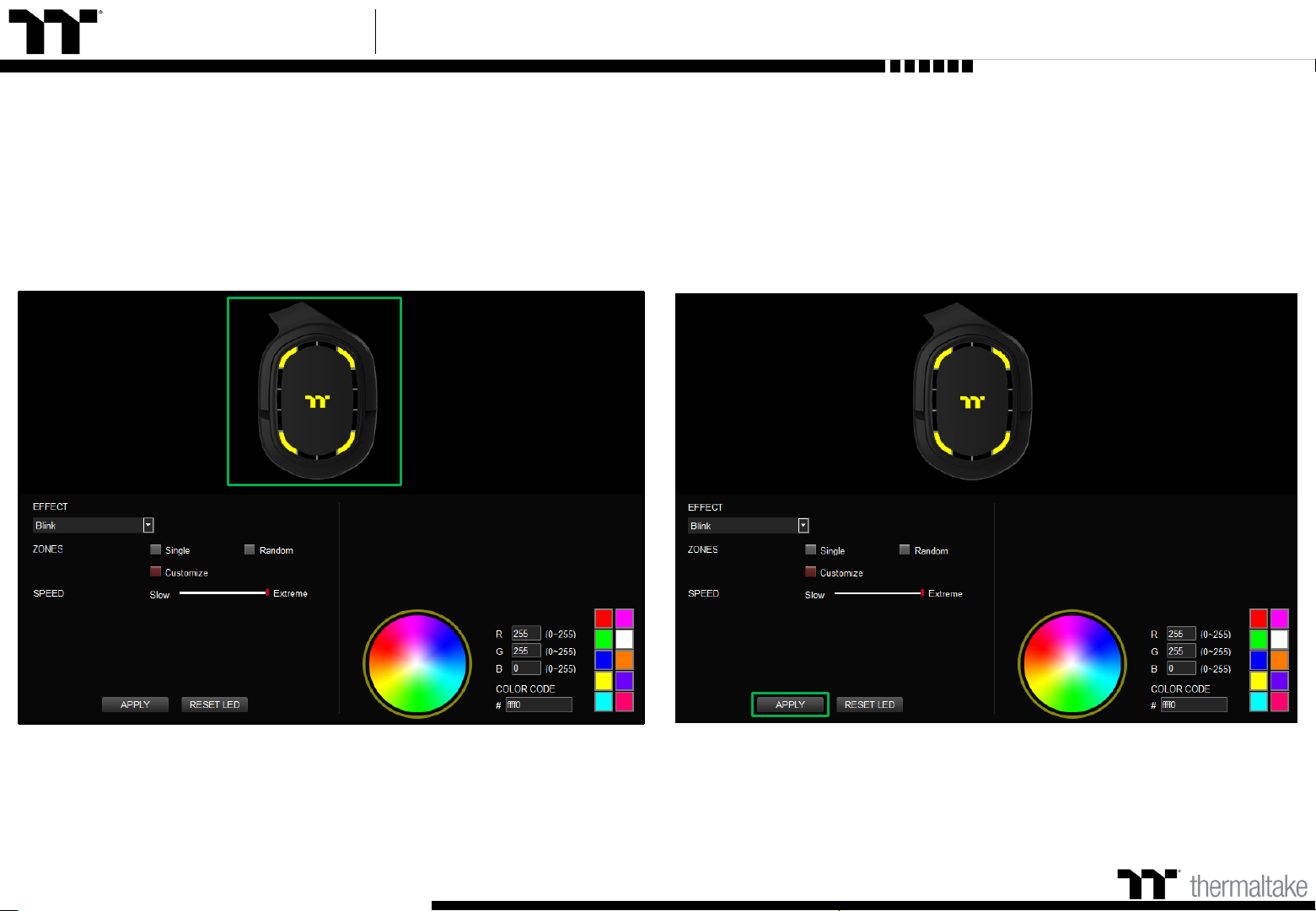Screen dimensions: 1316x911
Task: Click the highlighted headset image in left panel
Action: click(314, 392)
